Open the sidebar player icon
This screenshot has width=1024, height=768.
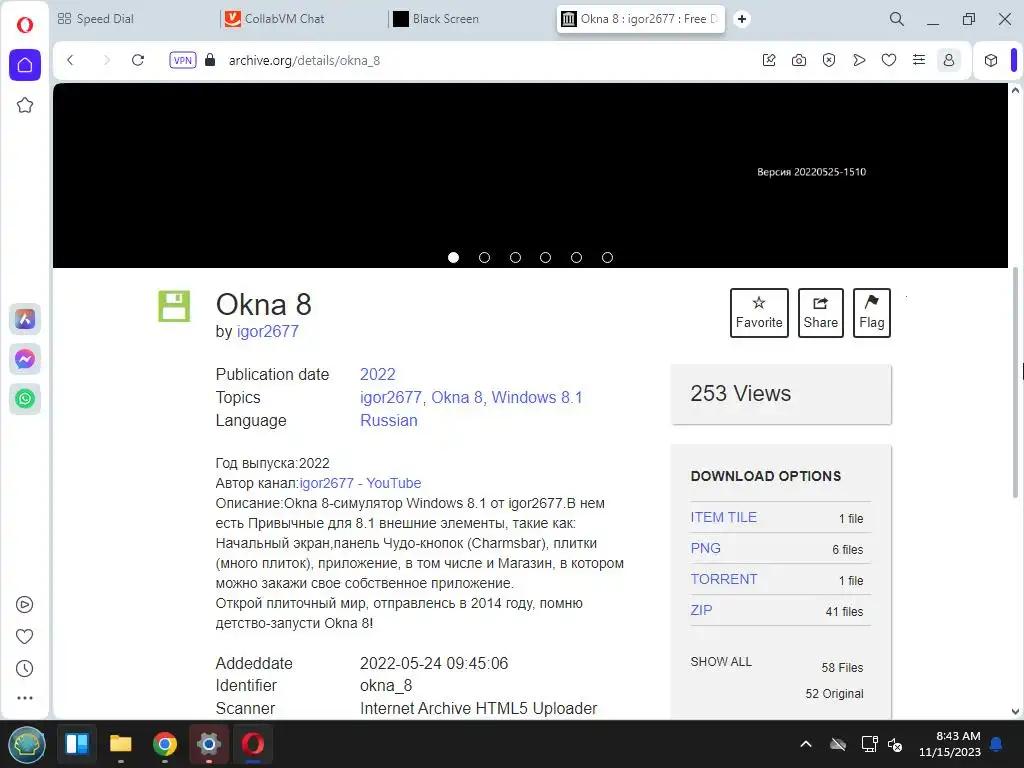pos(24,605)
